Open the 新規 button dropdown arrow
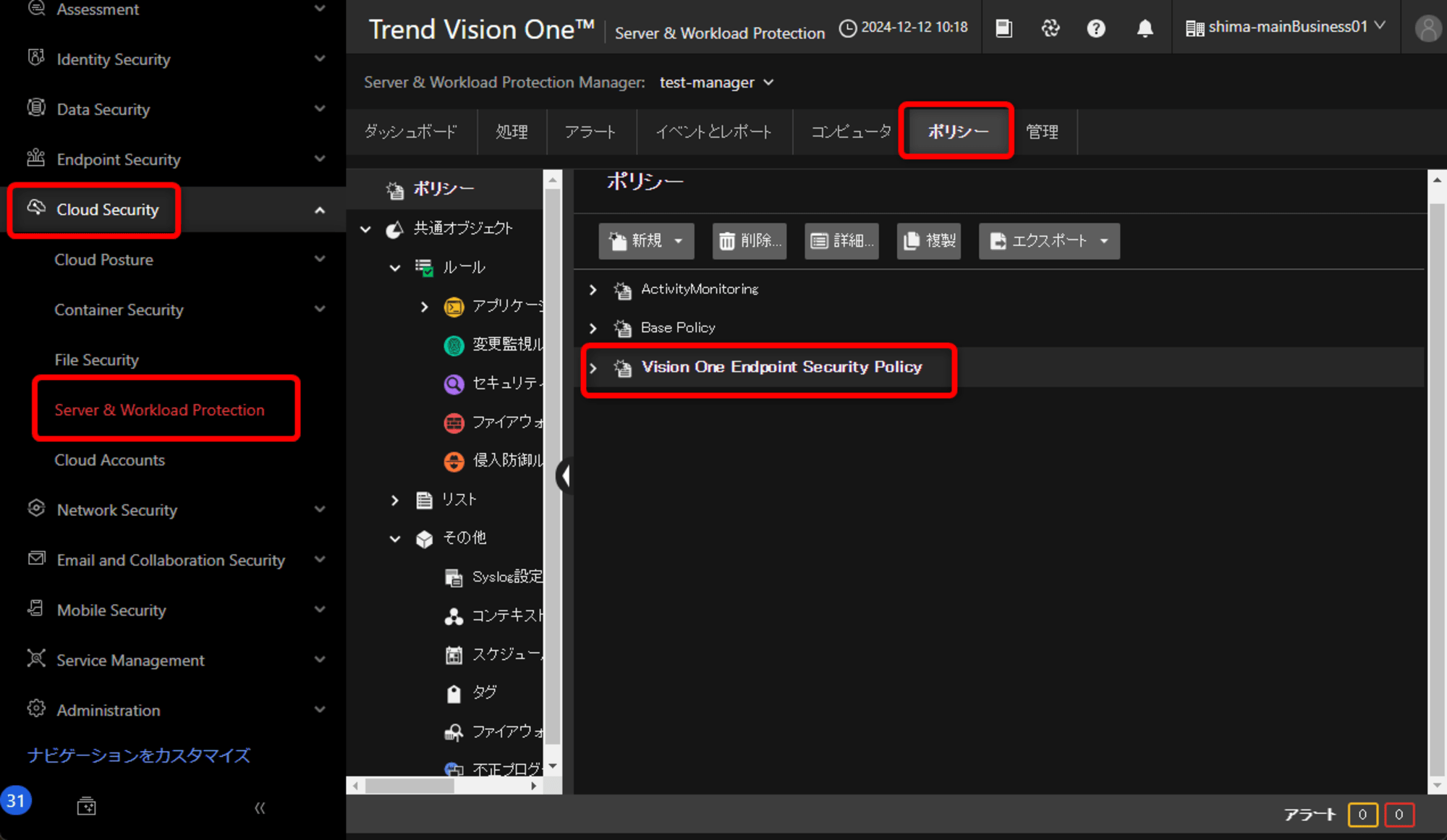1447x840 pixels. [679, 241]
